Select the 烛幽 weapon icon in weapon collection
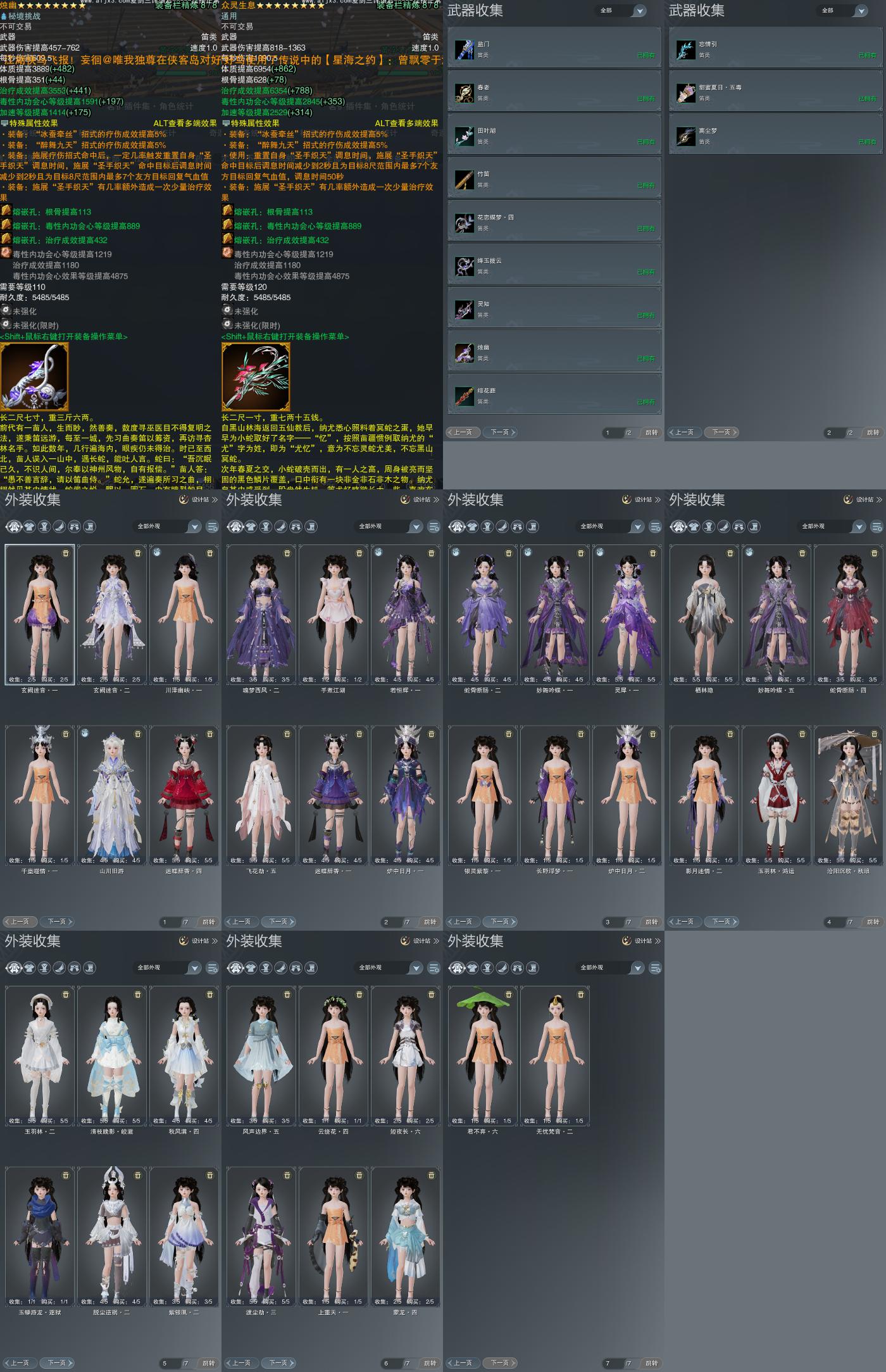Viewport: 886px width, 1372px height. 465,353
